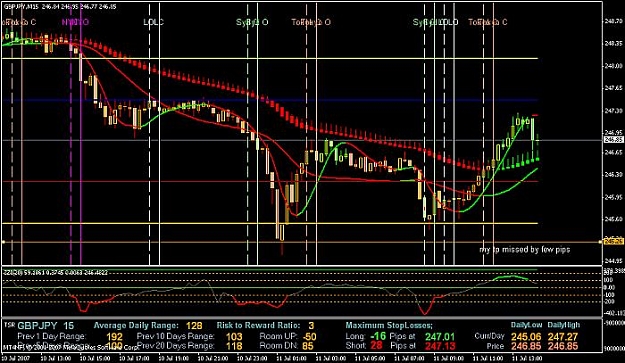Click the daily low value 245.06
The width and height of the screenshot is (625, 363).
click(x=526, y=337)
